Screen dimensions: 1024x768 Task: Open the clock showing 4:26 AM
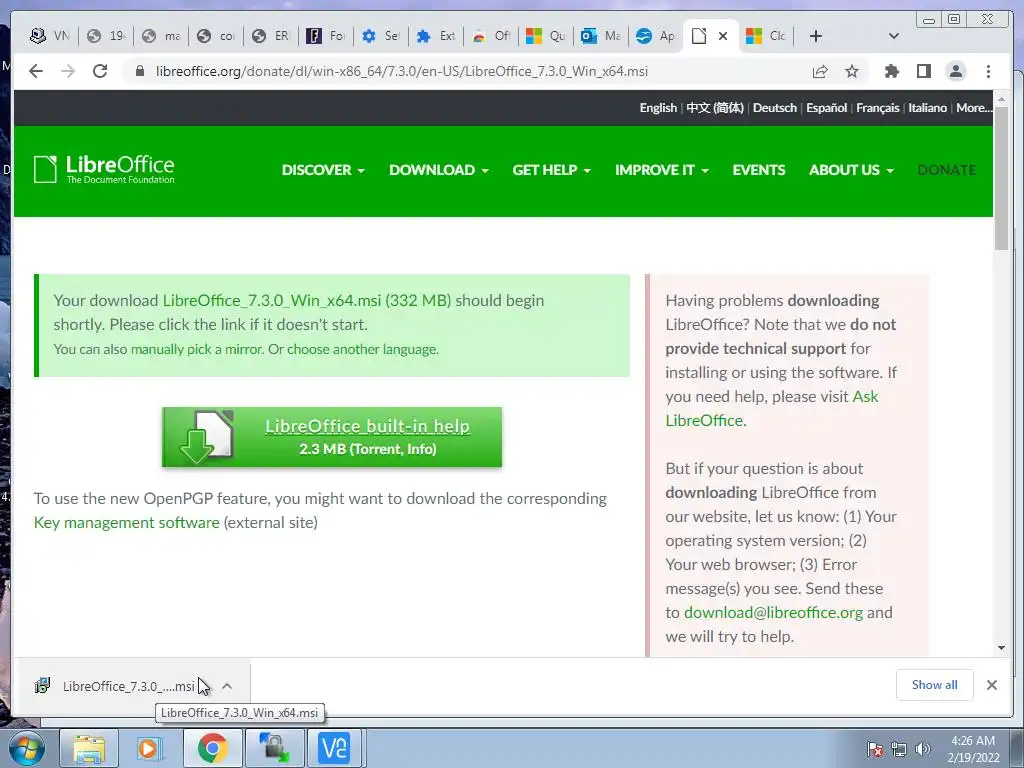(x=973, y=749)
